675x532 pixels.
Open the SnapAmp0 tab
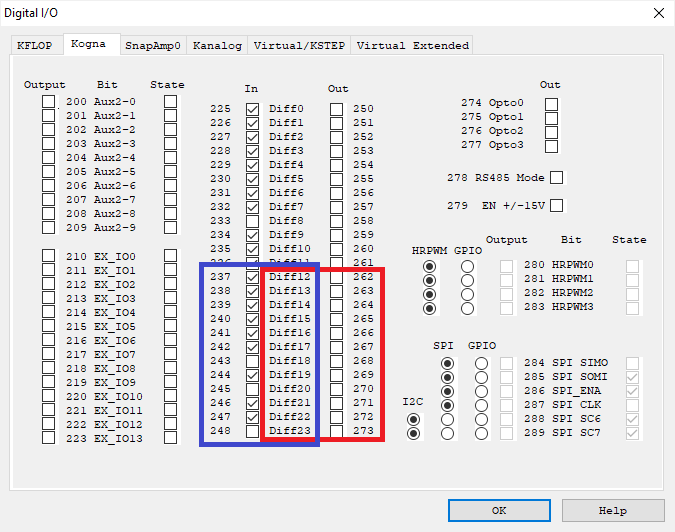coord(152,45)
